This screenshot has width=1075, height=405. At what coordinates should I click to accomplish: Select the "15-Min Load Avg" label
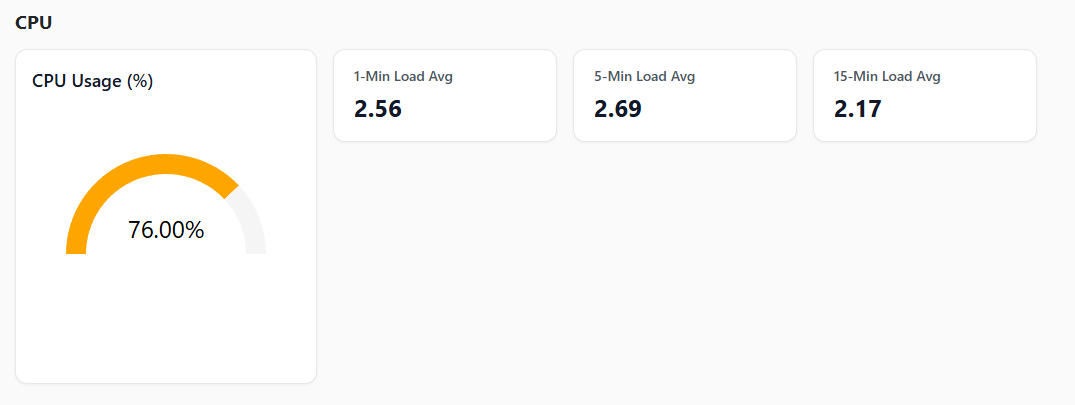point(887,76)
